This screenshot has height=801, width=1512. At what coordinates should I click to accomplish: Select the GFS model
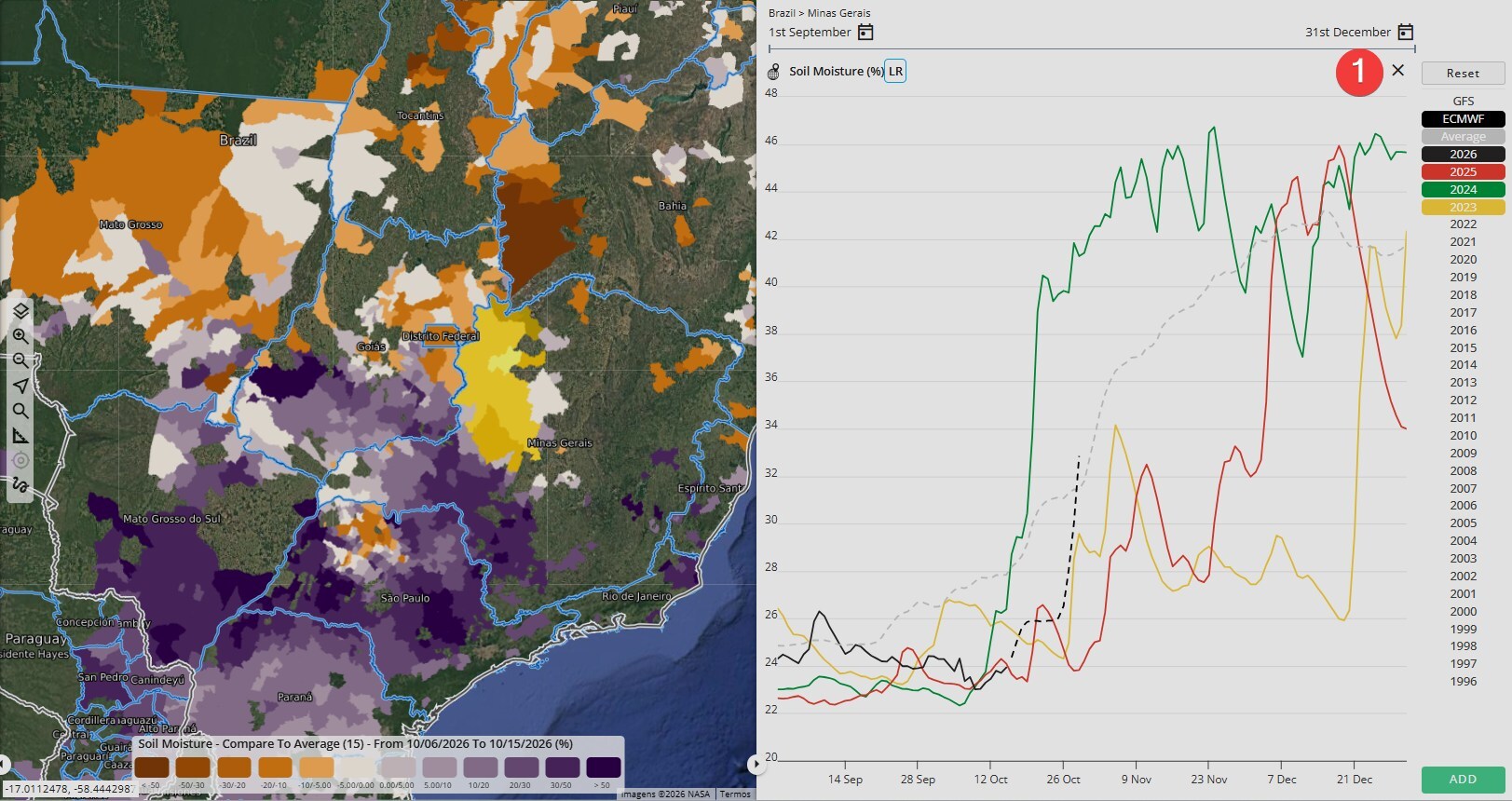coord(1463,102)
